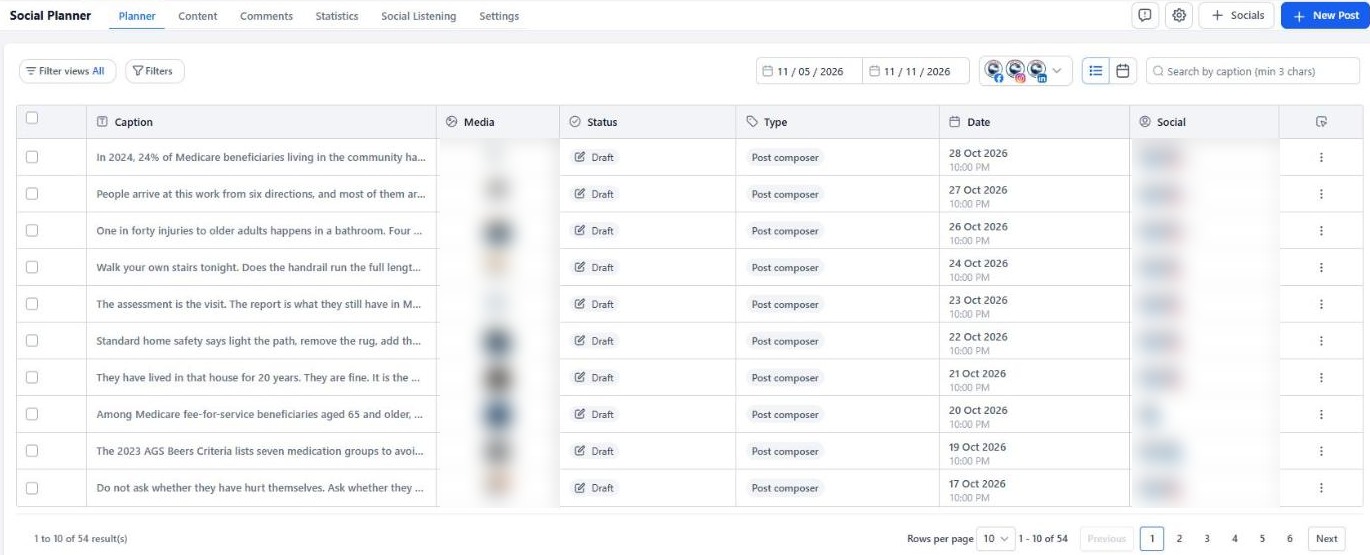Click the Draft status of 28 Oct post
This screenshot has width=1370, height=555.
pos(594,157)
